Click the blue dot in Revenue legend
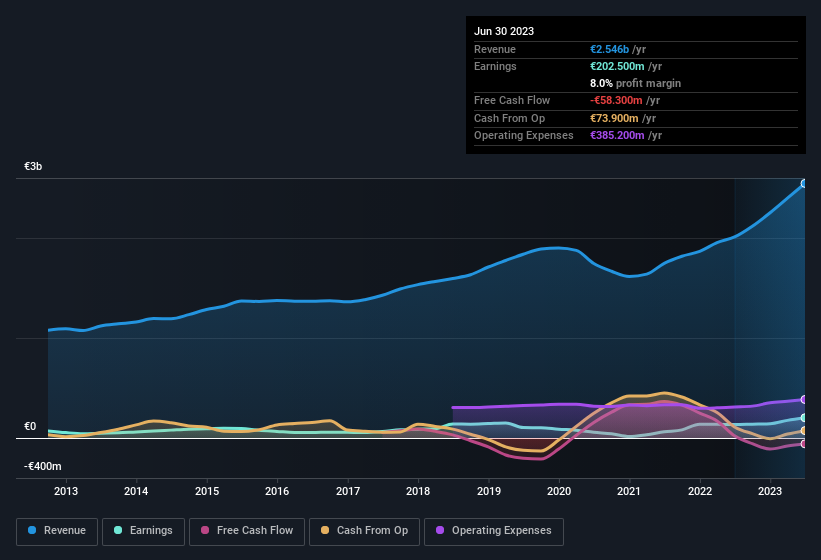This screenshot has width=821, height=560. point(33,531)
